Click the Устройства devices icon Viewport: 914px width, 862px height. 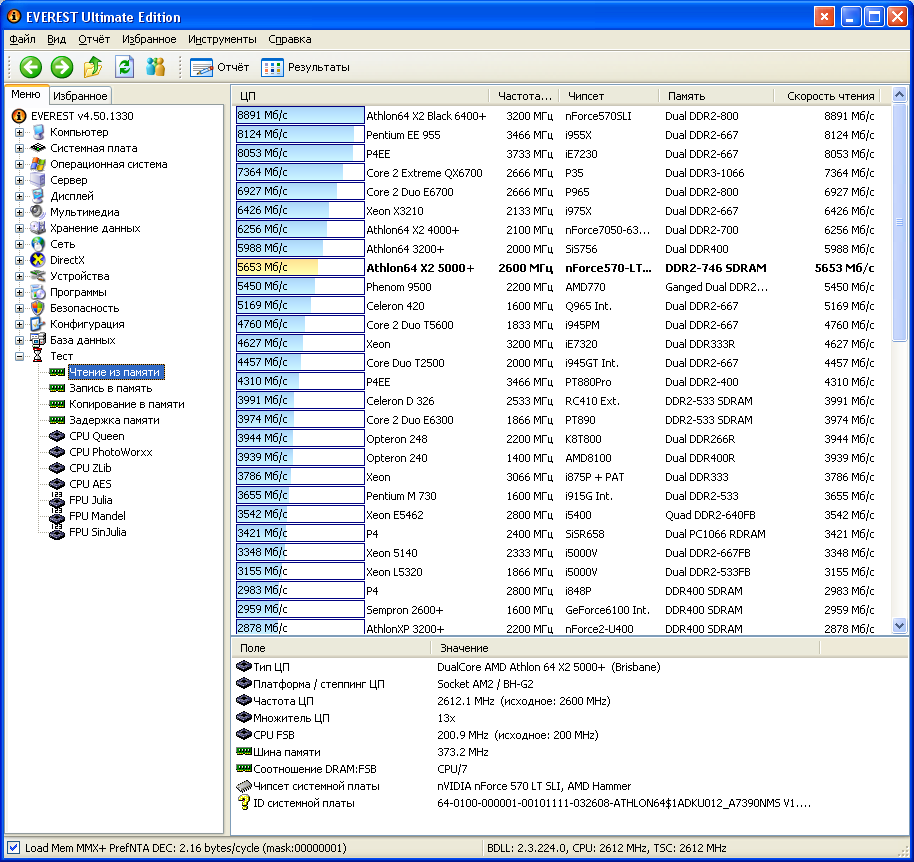tap(38, 276)
